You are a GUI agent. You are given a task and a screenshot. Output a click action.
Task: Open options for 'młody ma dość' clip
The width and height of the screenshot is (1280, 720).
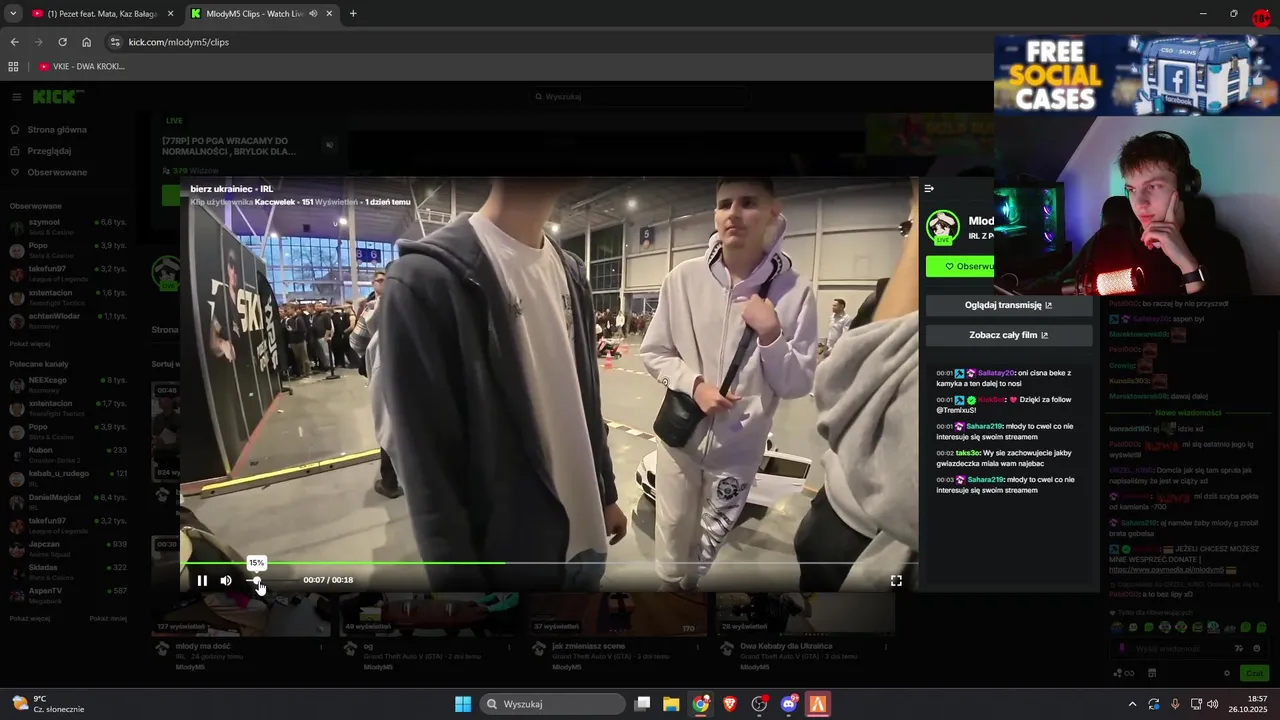point(321,647)
